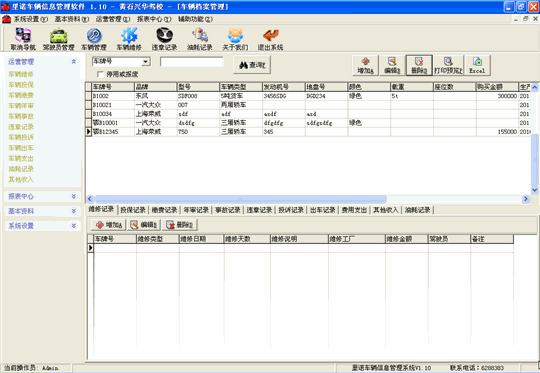Image resolution: width=540 pixels, height=373 pixels.
Task: Export vehicle list with Excel button
Action: (477, 65)
